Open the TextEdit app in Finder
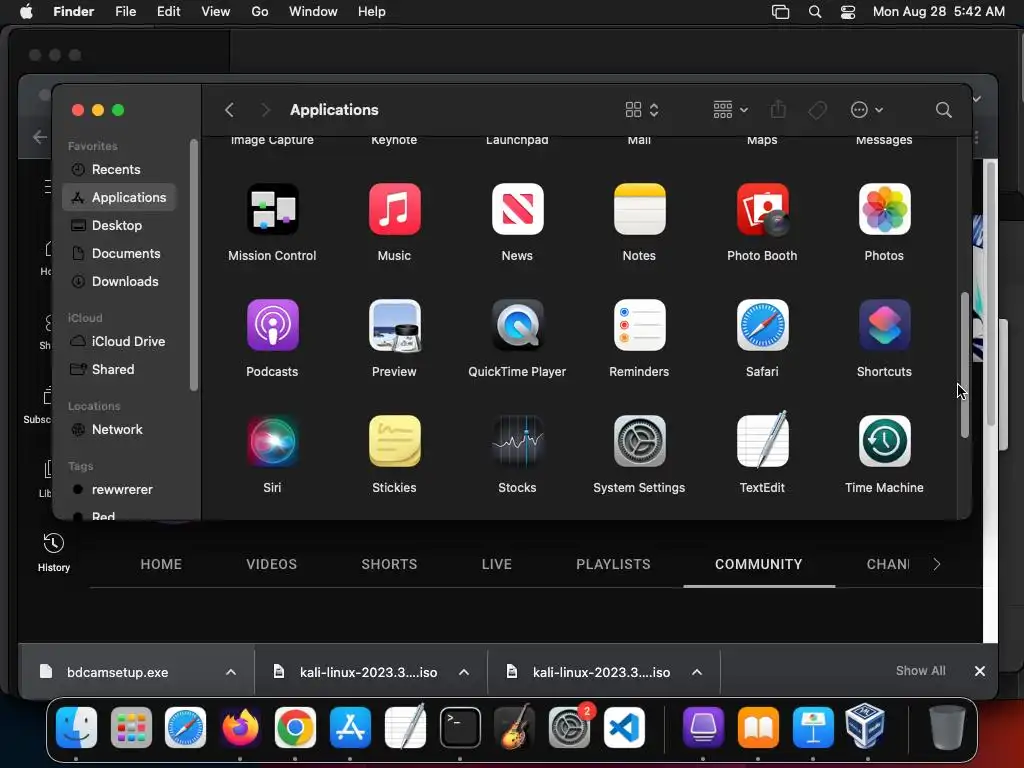1024x768 pixels. (x=762, y=440)
